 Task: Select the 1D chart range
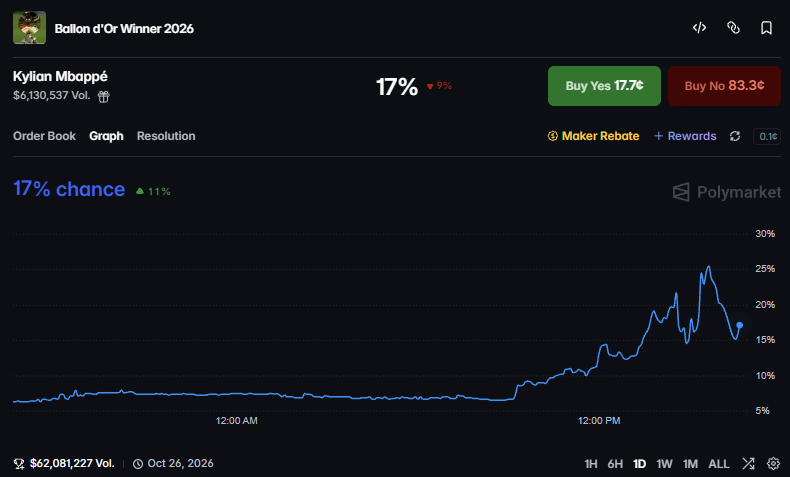(639, 464)
